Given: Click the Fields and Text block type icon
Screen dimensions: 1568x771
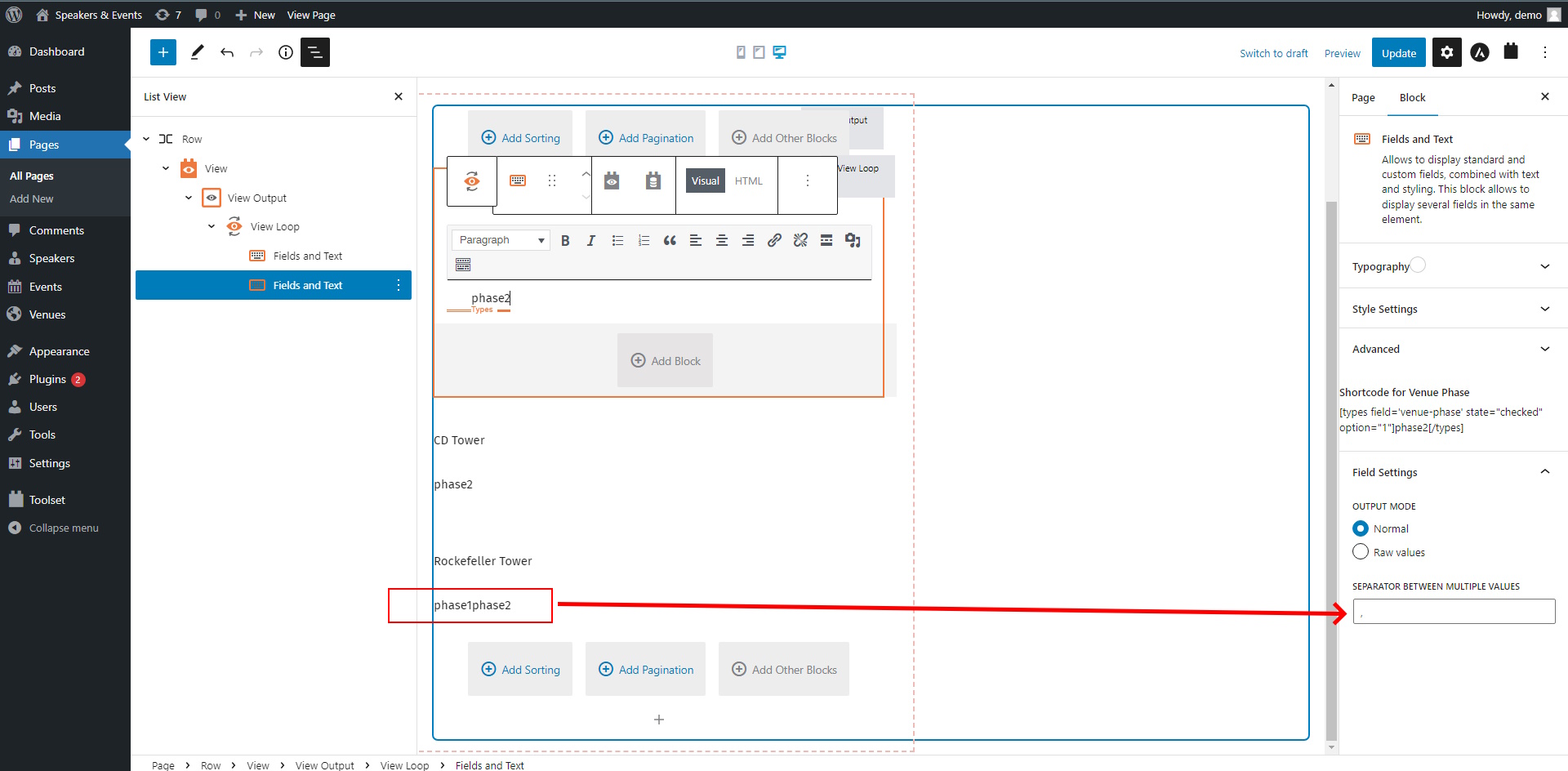Looking at the screenshot, I should [x=518, y=180].
